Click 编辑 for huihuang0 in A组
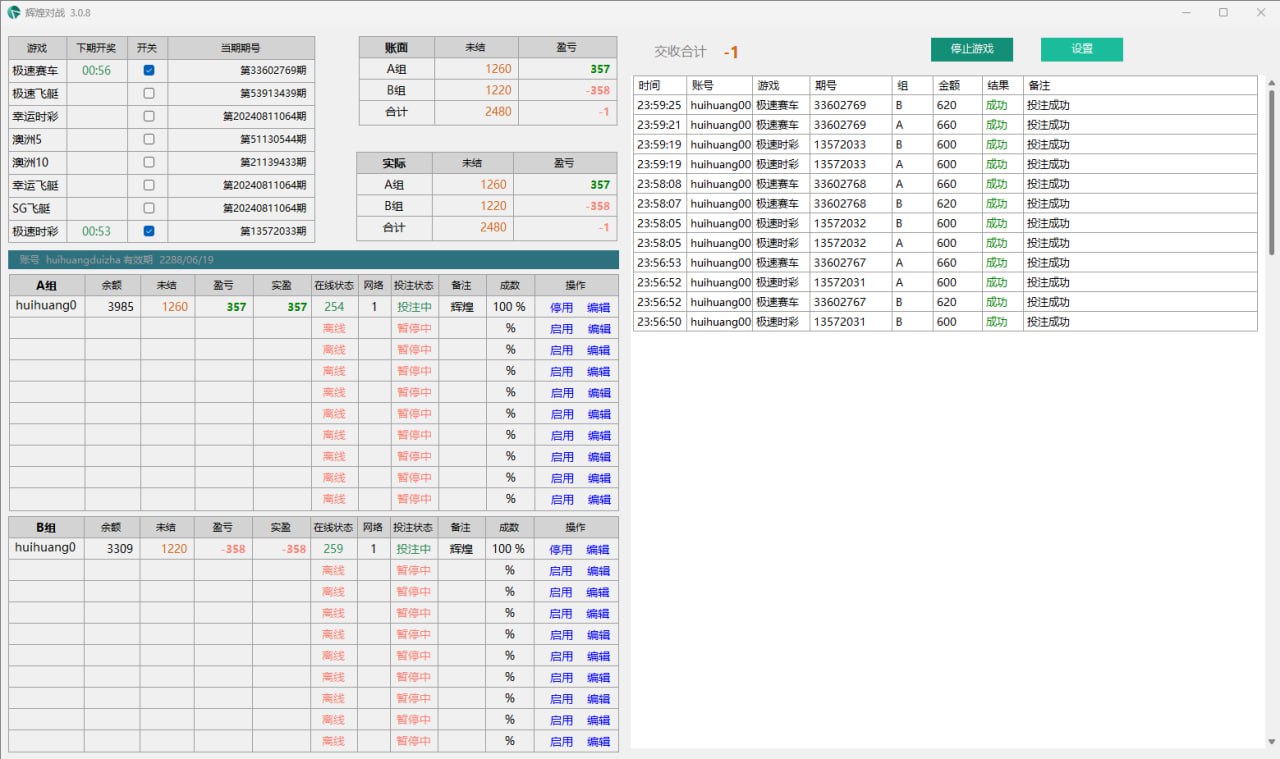The image size is (1280, 759). 598,308
